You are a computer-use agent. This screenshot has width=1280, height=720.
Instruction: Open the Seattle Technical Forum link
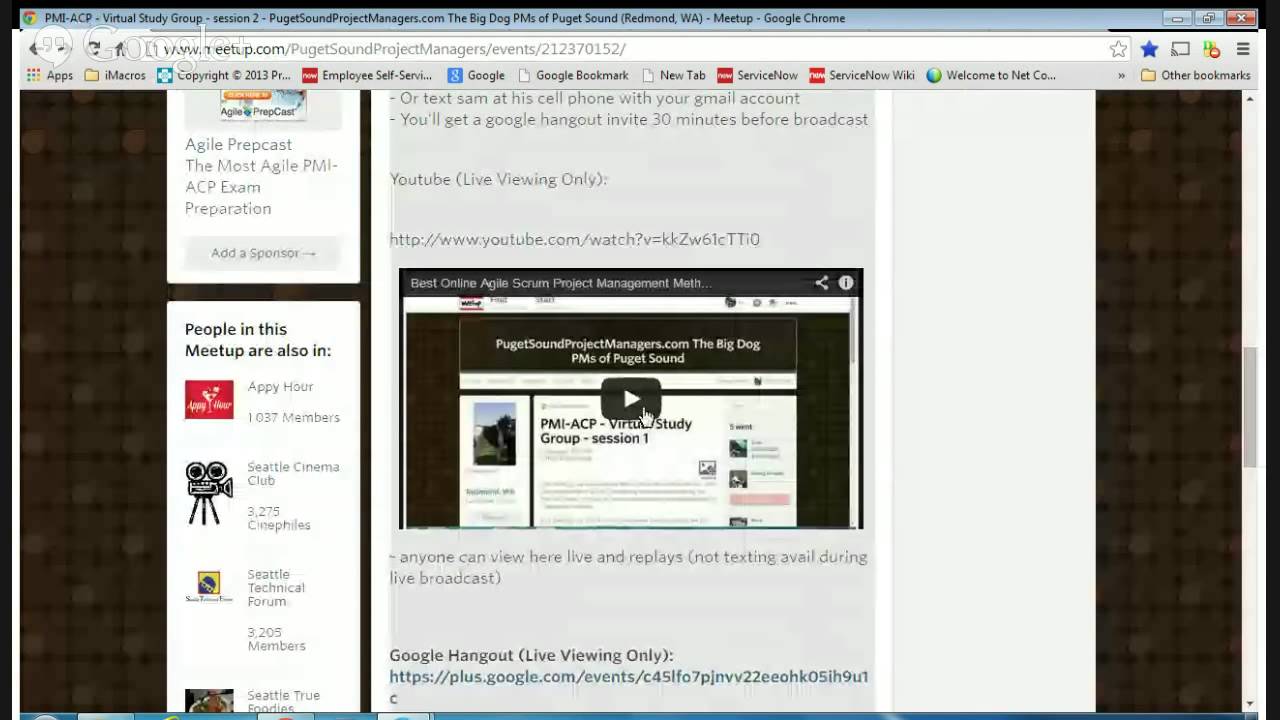(x=276, y=588)
